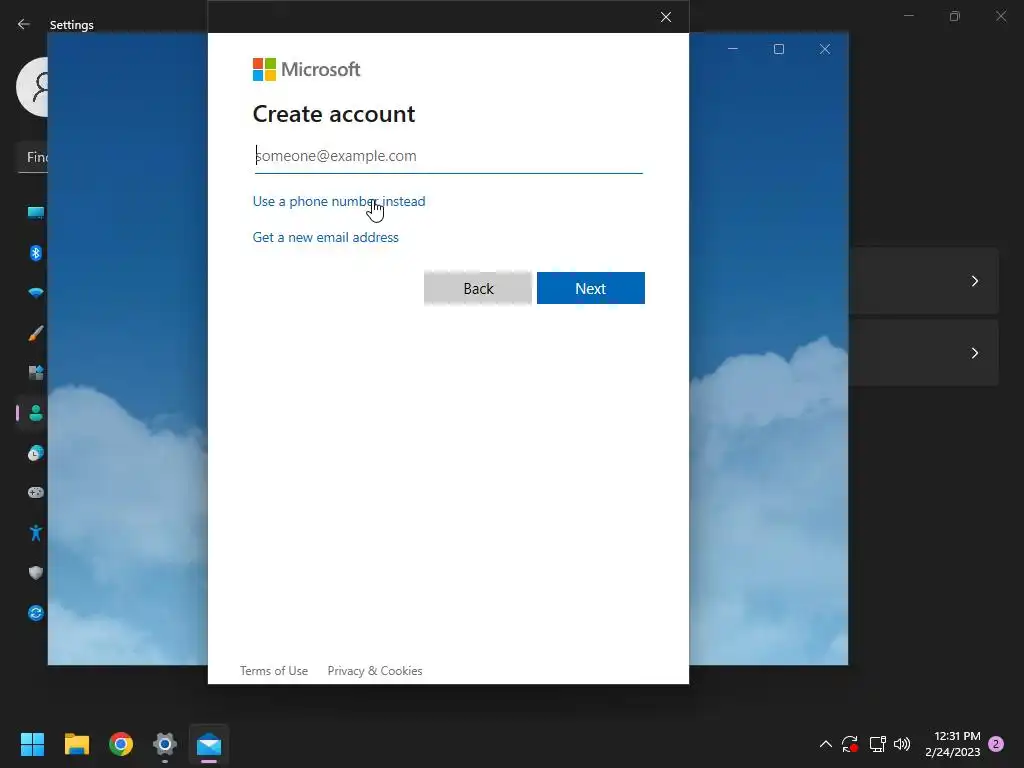Open Time & language clock-globe icon
The image size is (1024, 768).
click(36, 453)
